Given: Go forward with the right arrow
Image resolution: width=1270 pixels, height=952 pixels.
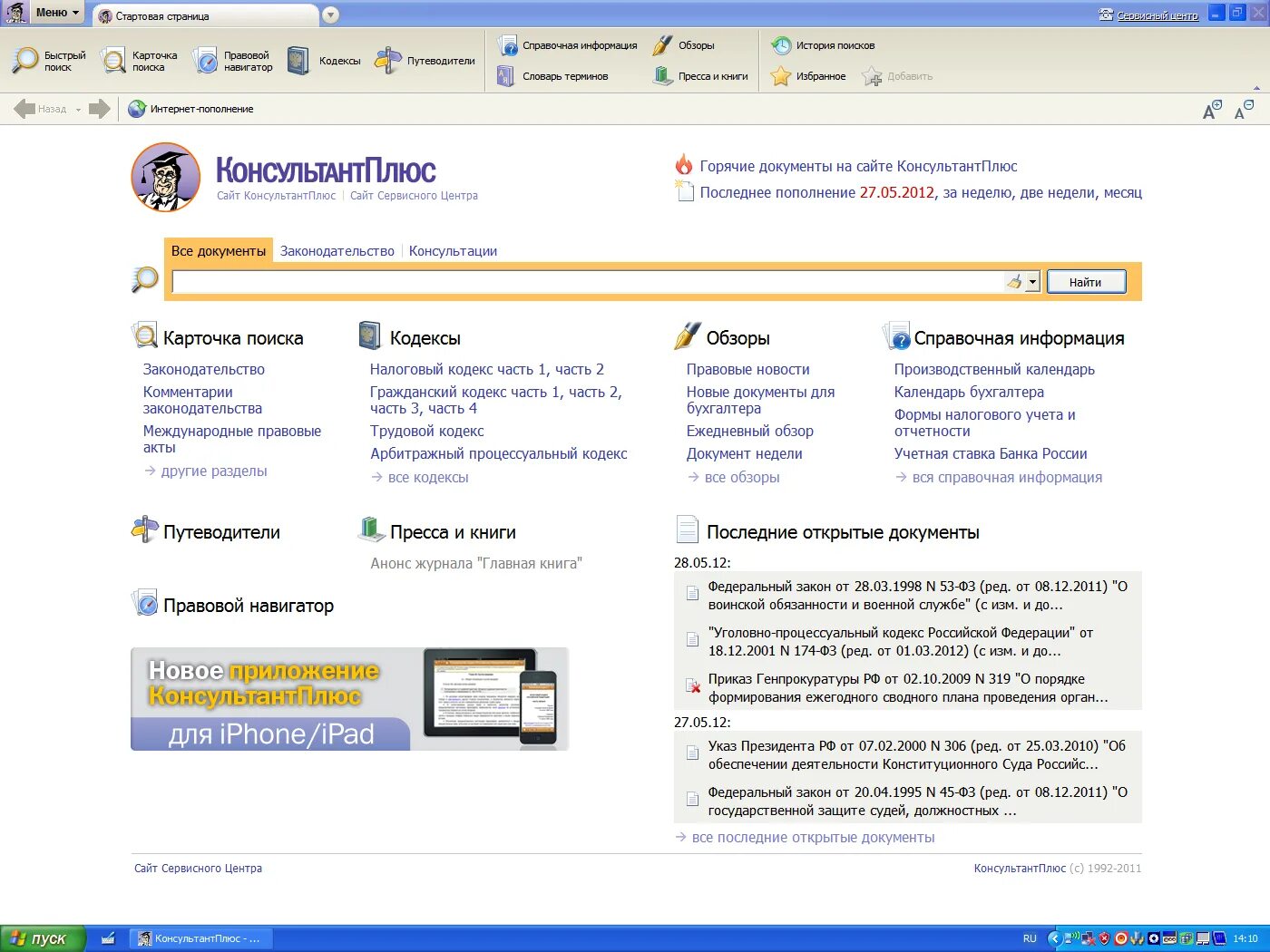Looking at the screenshot, I should [x=100, y=109].
